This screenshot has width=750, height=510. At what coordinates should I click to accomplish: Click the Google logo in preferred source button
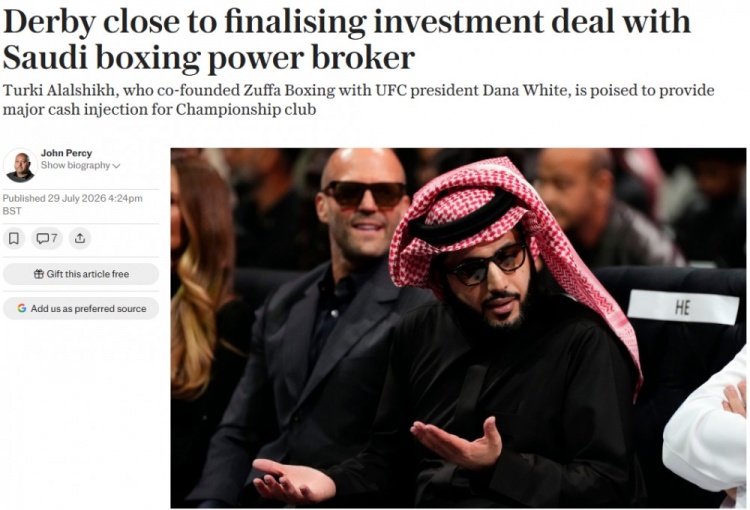[x=22, y=309]
